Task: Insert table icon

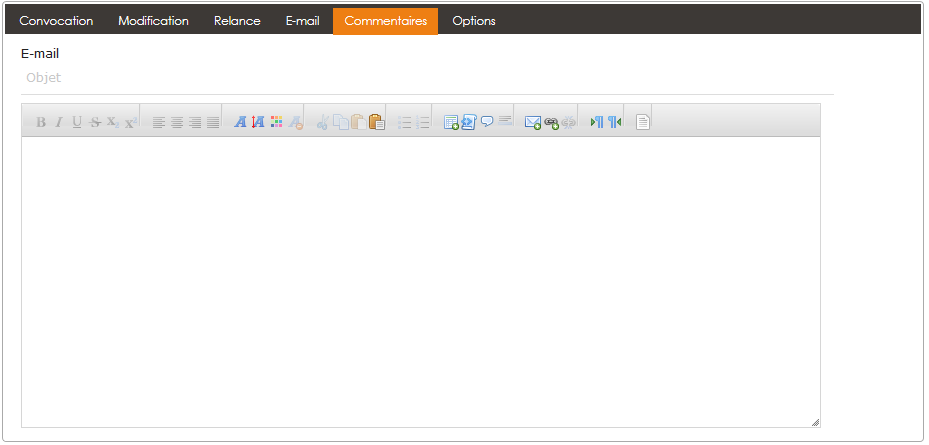Action: coord(451,122)
